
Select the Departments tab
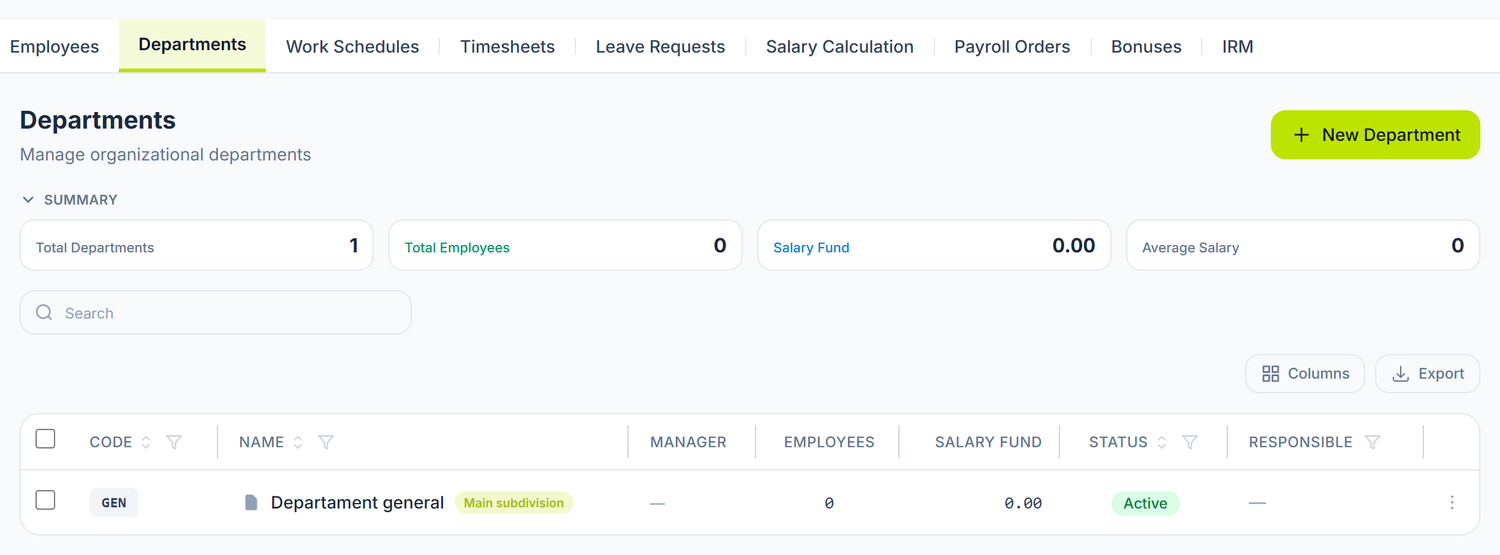pyautogui.click(x=192, y=45)
